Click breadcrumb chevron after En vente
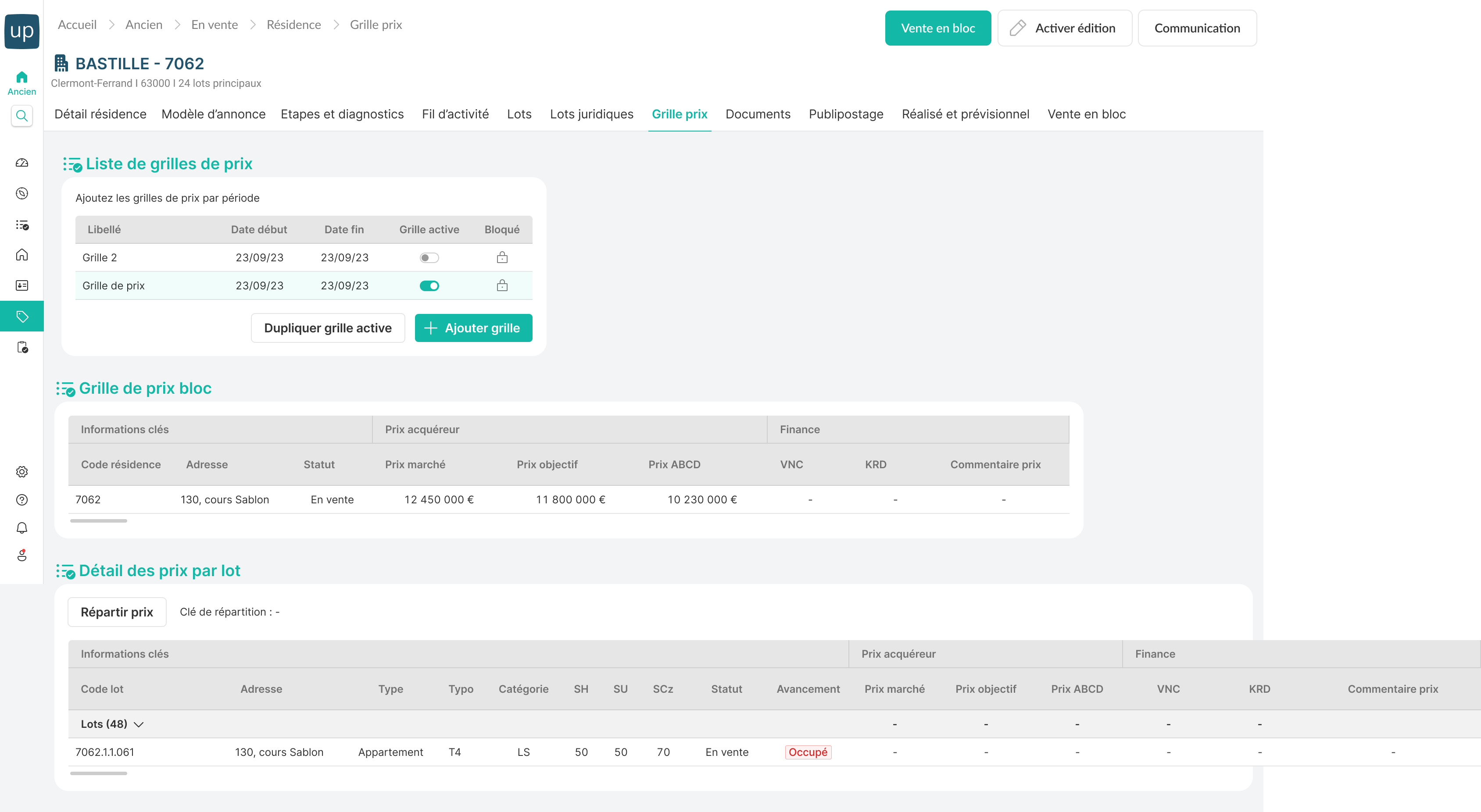This screenshot has height=812, width=1481. (x=252, y=25)
